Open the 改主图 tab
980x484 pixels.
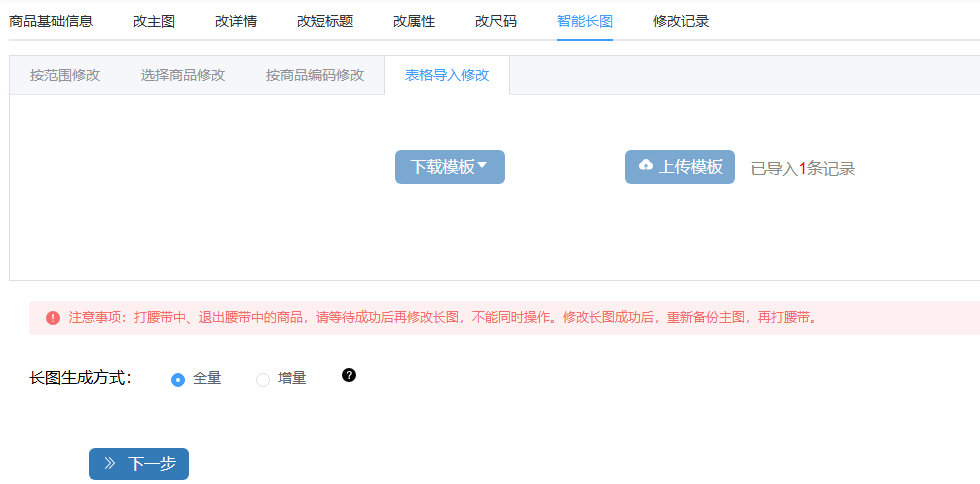click(x=154, y=21)
